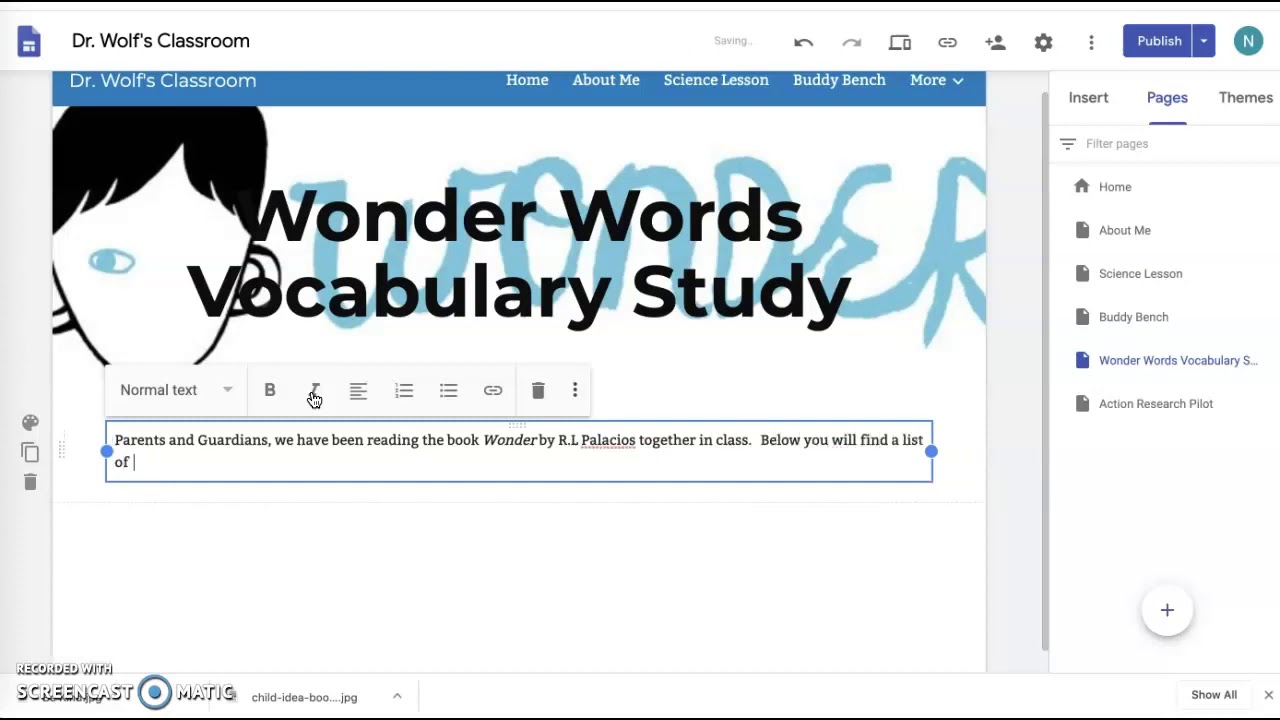This screenshot has width=1280, height=720.
Task: Click the site document title field
Action: [x=161, y=41]
